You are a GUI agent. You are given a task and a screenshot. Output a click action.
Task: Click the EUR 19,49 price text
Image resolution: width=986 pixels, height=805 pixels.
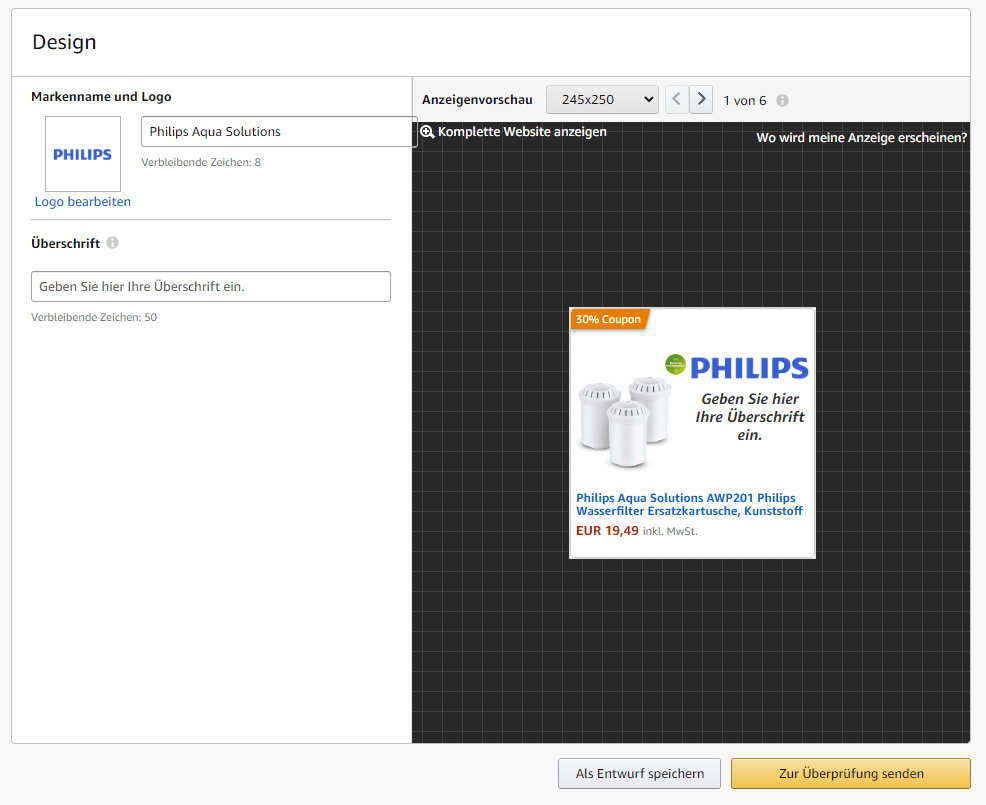[607, 531]
